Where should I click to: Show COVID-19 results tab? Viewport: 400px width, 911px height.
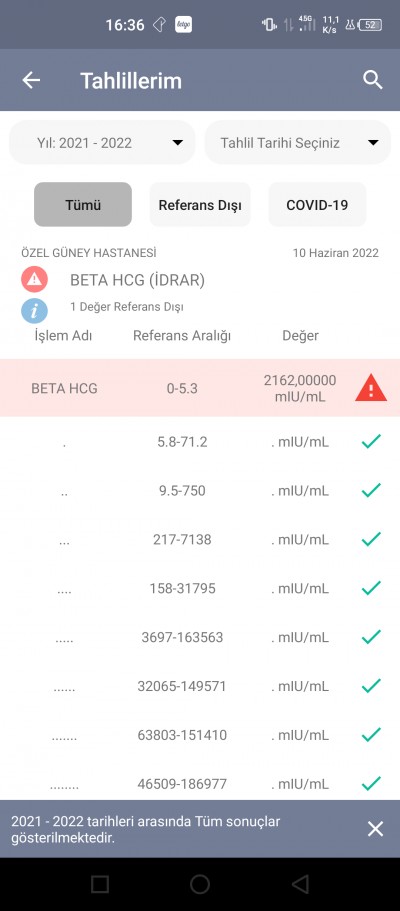317,205
